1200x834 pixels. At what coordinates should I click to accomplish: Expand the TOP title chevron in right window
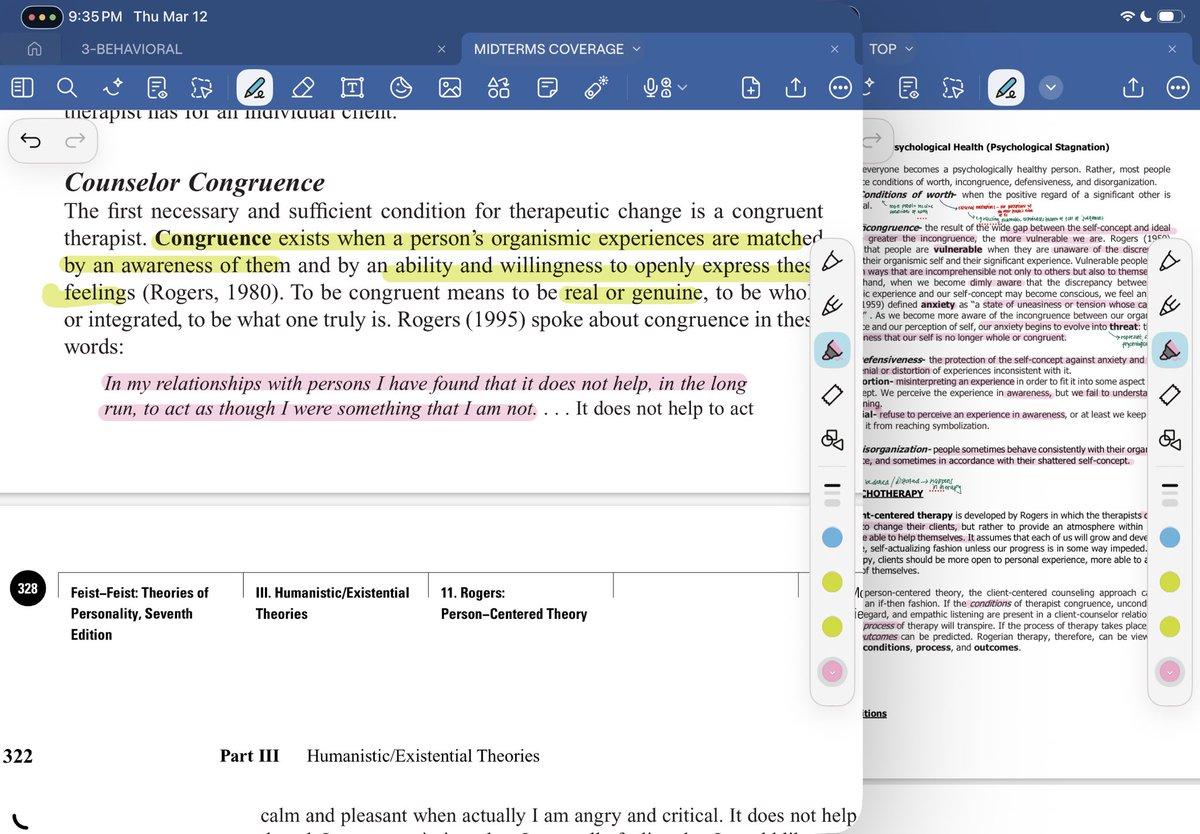point(909,49)
